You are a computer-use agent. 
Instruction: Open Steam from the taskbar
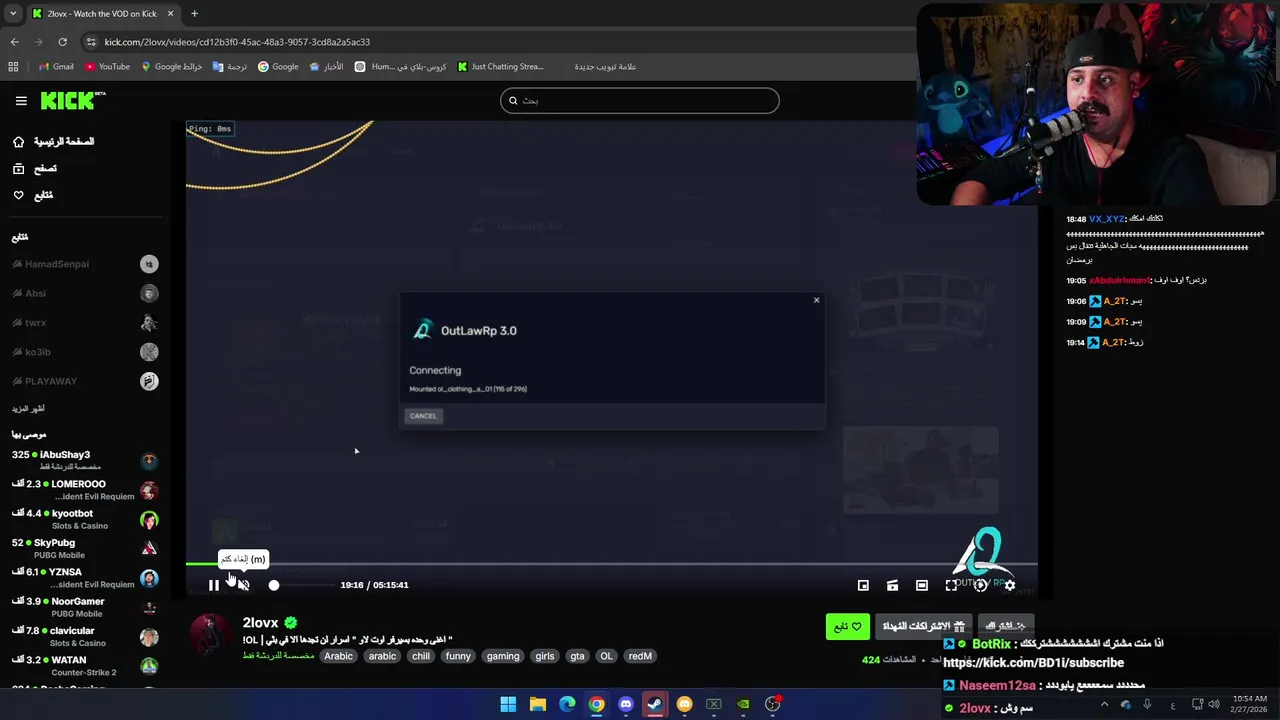[655, 704]
